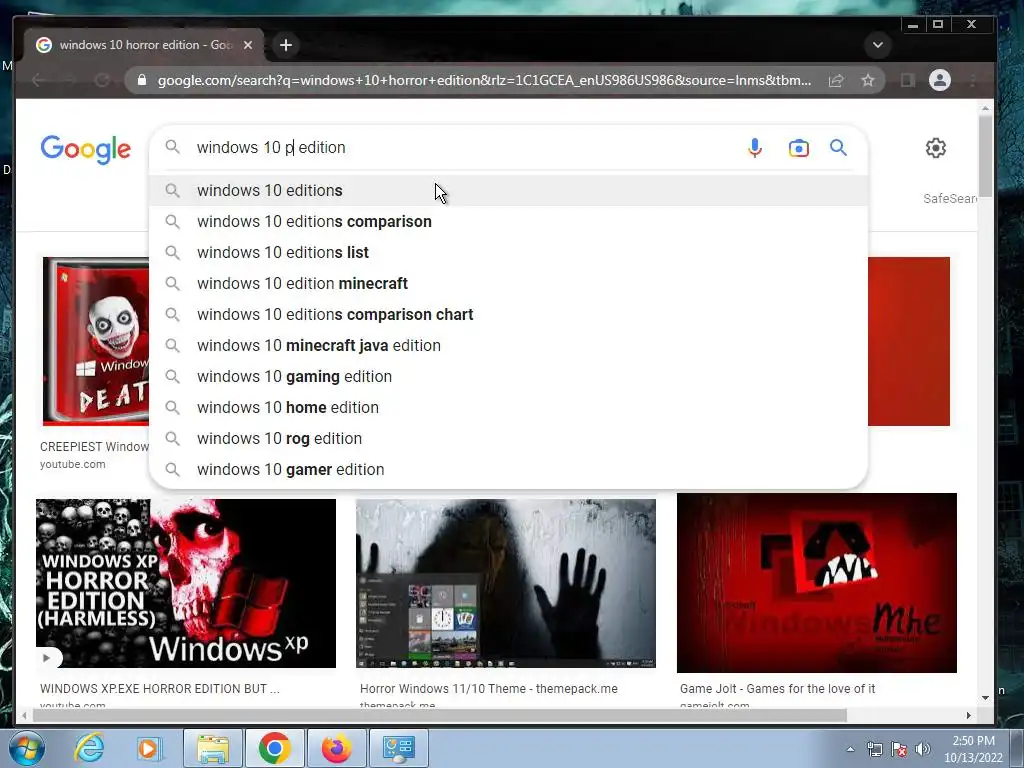Open a new tab with plus button
The height and width of the screenshot is (768, 1024).
(285, 45)
